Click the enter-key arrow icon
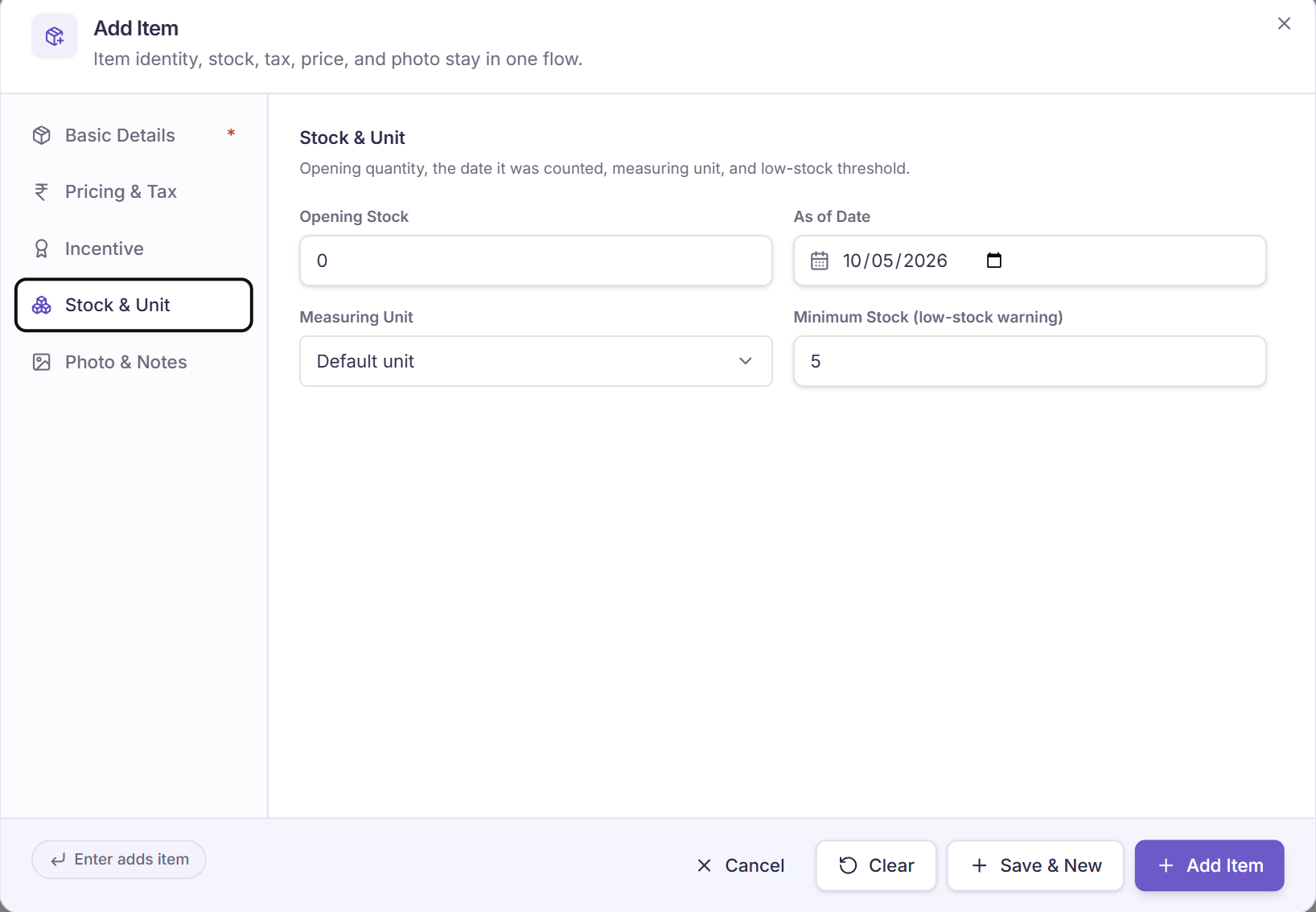Viewport: 1316px width, 912px height. [58, 860]
